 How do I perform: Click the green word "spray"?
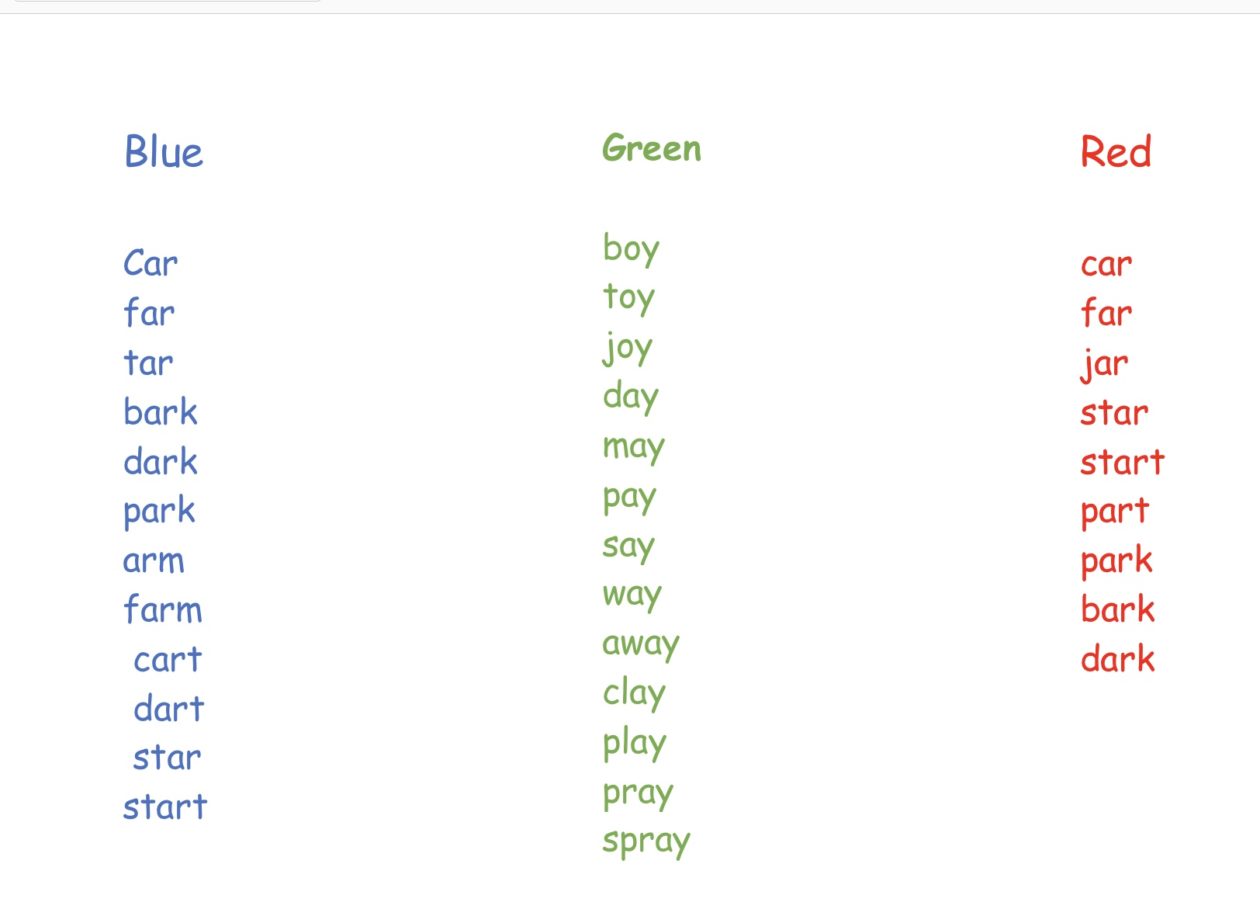click(646, 842)
